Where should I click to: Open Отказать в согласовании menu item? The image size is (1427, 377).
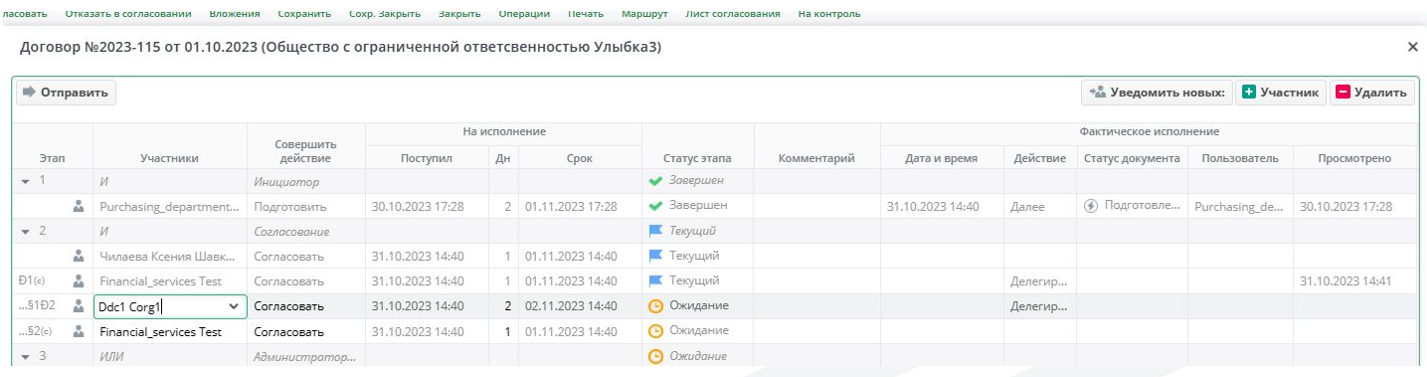[x=127, y=14]
